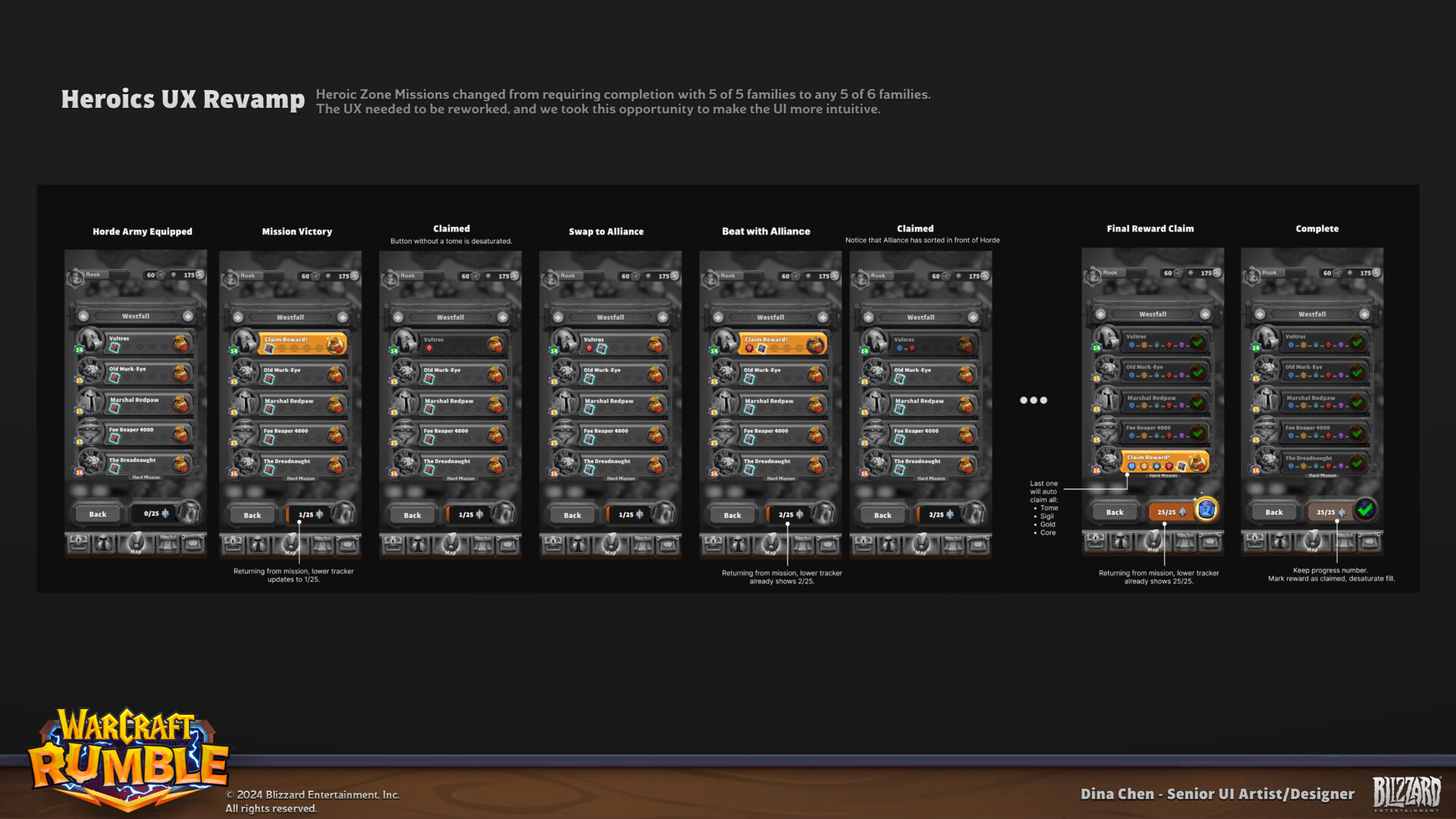Click the sigil icon inside the 0/25 tracker
Viewport: 1456px width, 819px height.
point(165,513)
